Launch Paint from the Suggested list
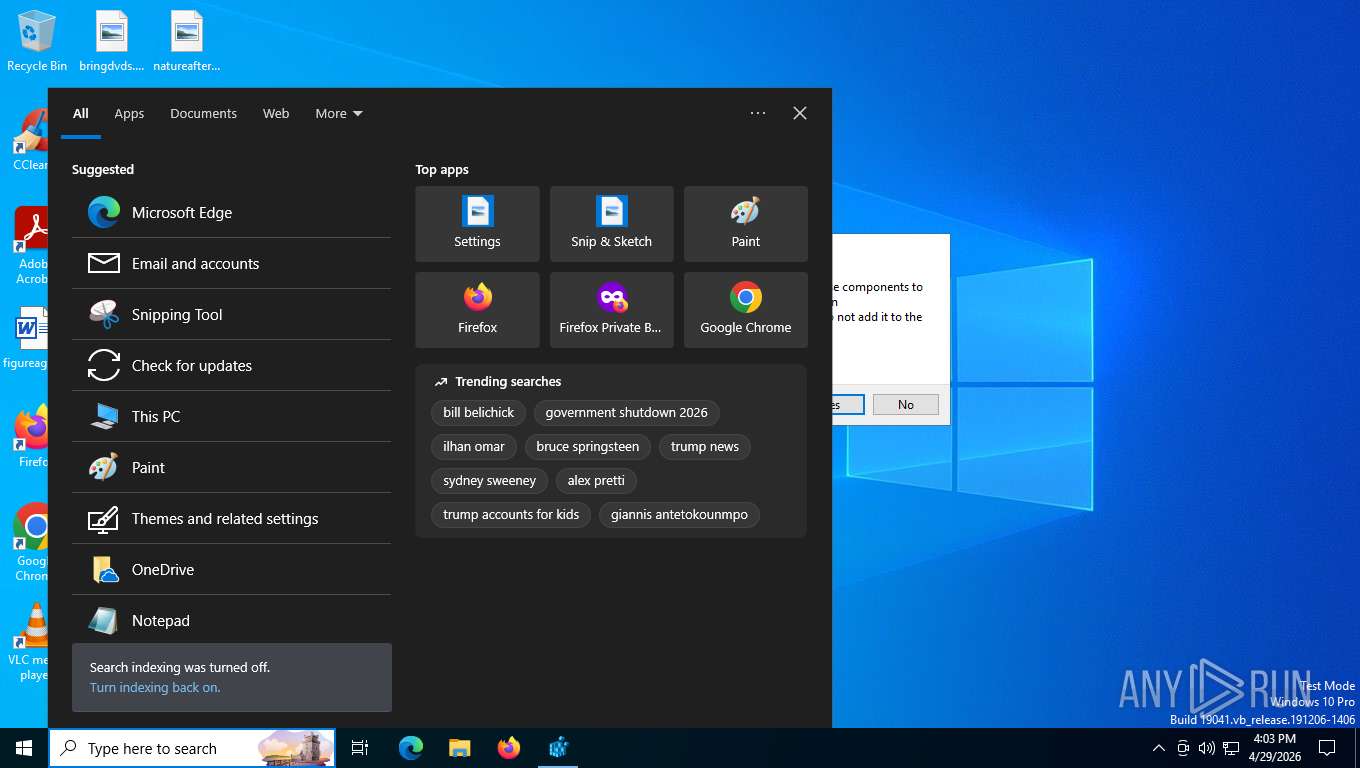Image resolution: width=1360 pixels, height=768 pixels. tap(231, 467)
